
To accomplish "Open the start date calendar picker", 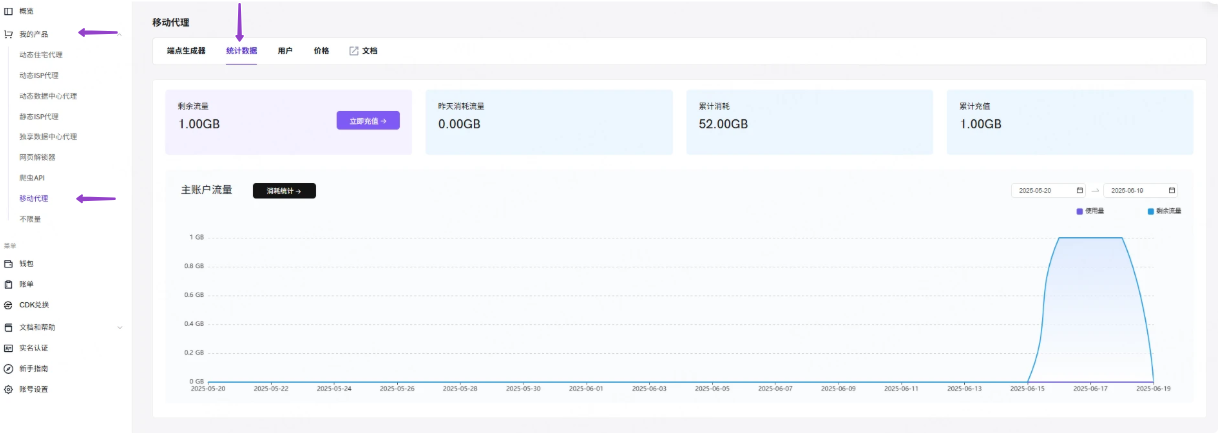I will 1079,190.
